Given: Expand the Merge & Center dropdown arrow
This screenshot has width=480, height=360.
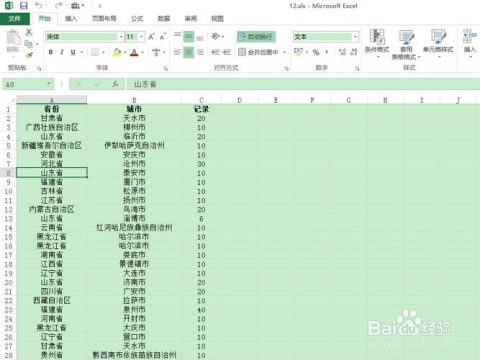Looking at the screenshot, I should (284, 52).
